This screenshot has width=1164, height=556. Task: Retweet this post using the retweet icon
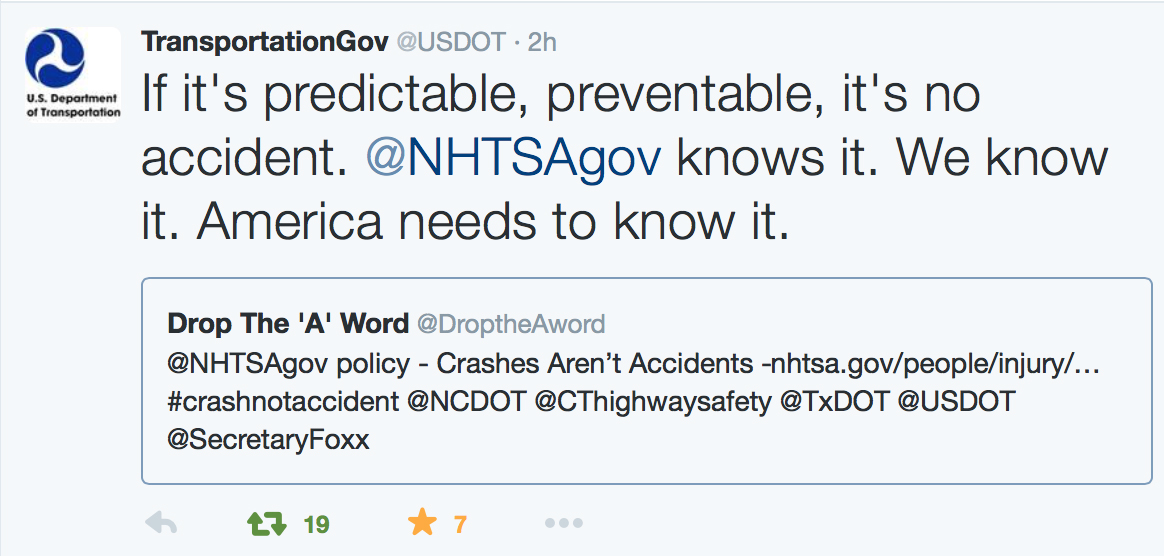pos(267,524)
